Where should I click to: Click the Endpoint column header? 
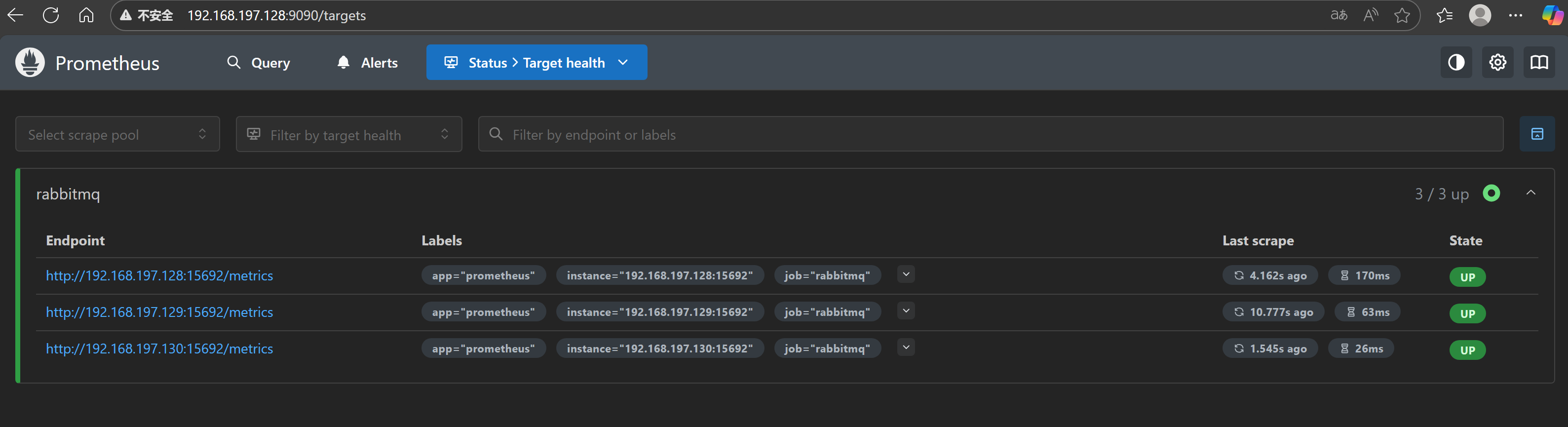[76, 240]
